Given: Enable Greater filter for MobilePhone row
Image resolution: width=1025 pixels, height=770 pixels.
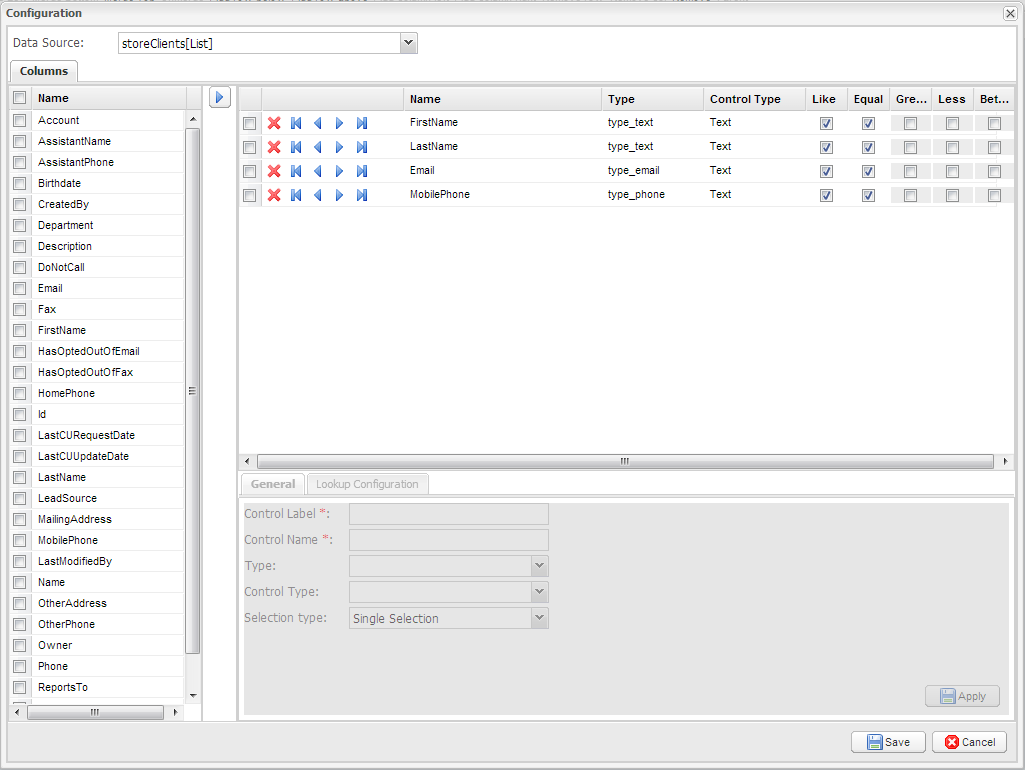Looking at the screenshot, I should click(910, 195).
